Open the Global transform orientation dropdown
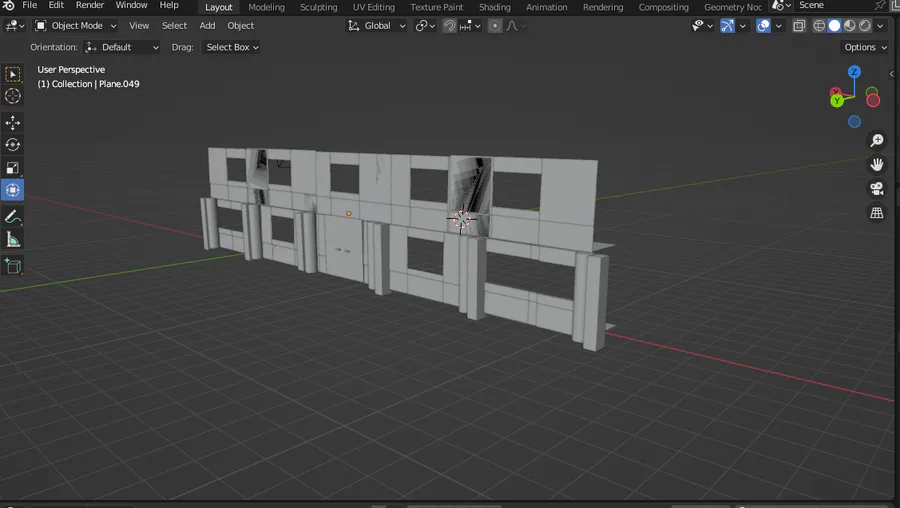Screen dimensions: 900x508 click(x=377, y=26)
